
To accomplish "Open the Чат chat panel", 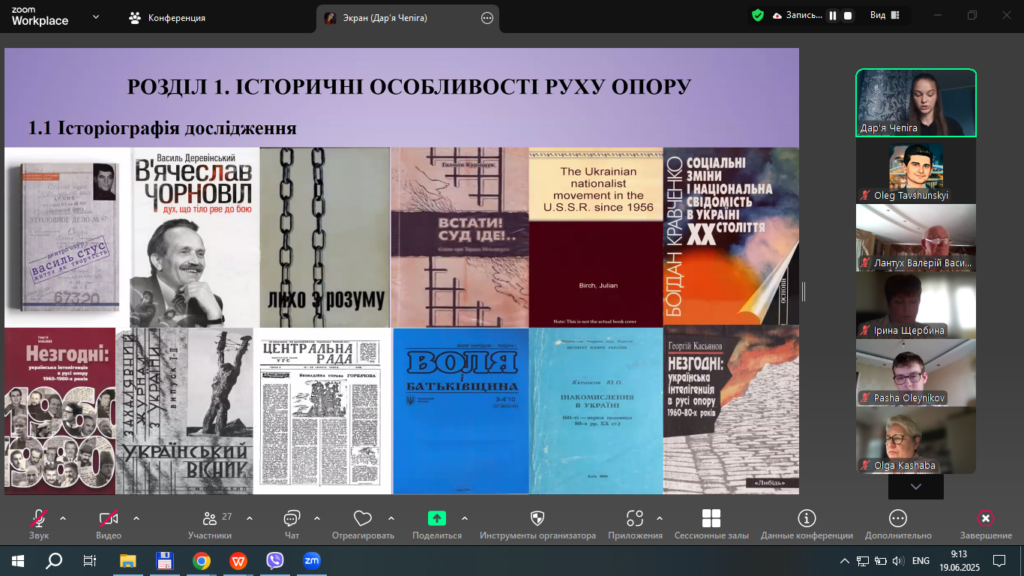I will [291, 524].
